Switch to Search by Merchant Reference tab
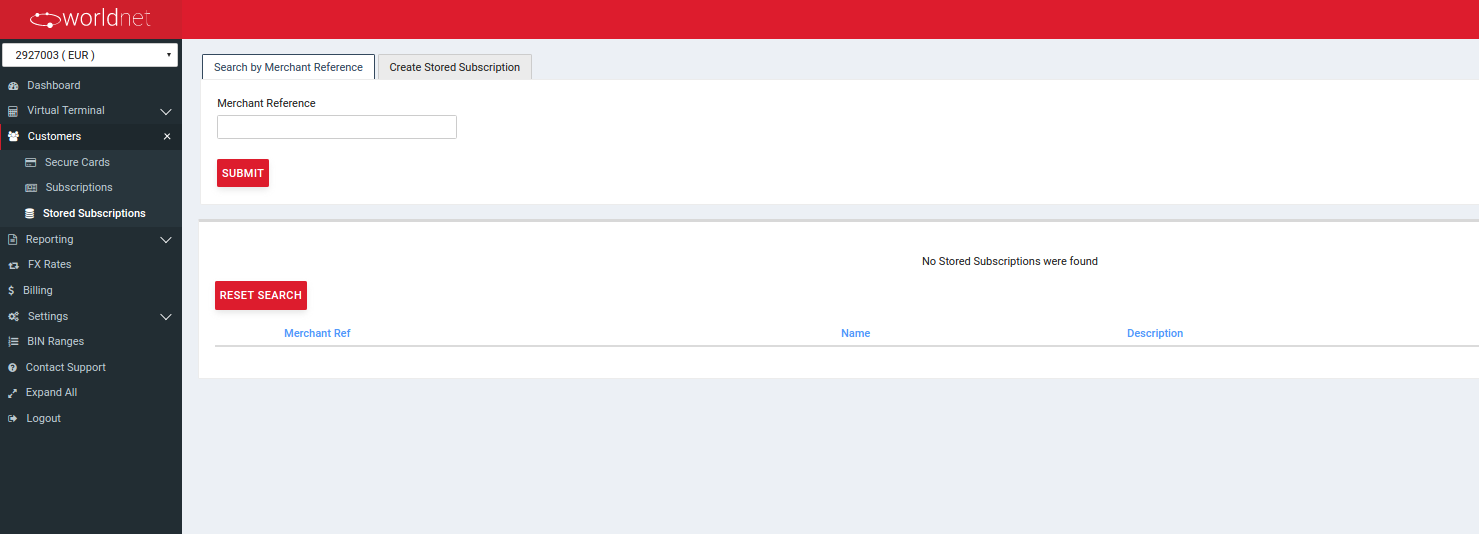Screen dimensions: 1479x534 point(288,67)
